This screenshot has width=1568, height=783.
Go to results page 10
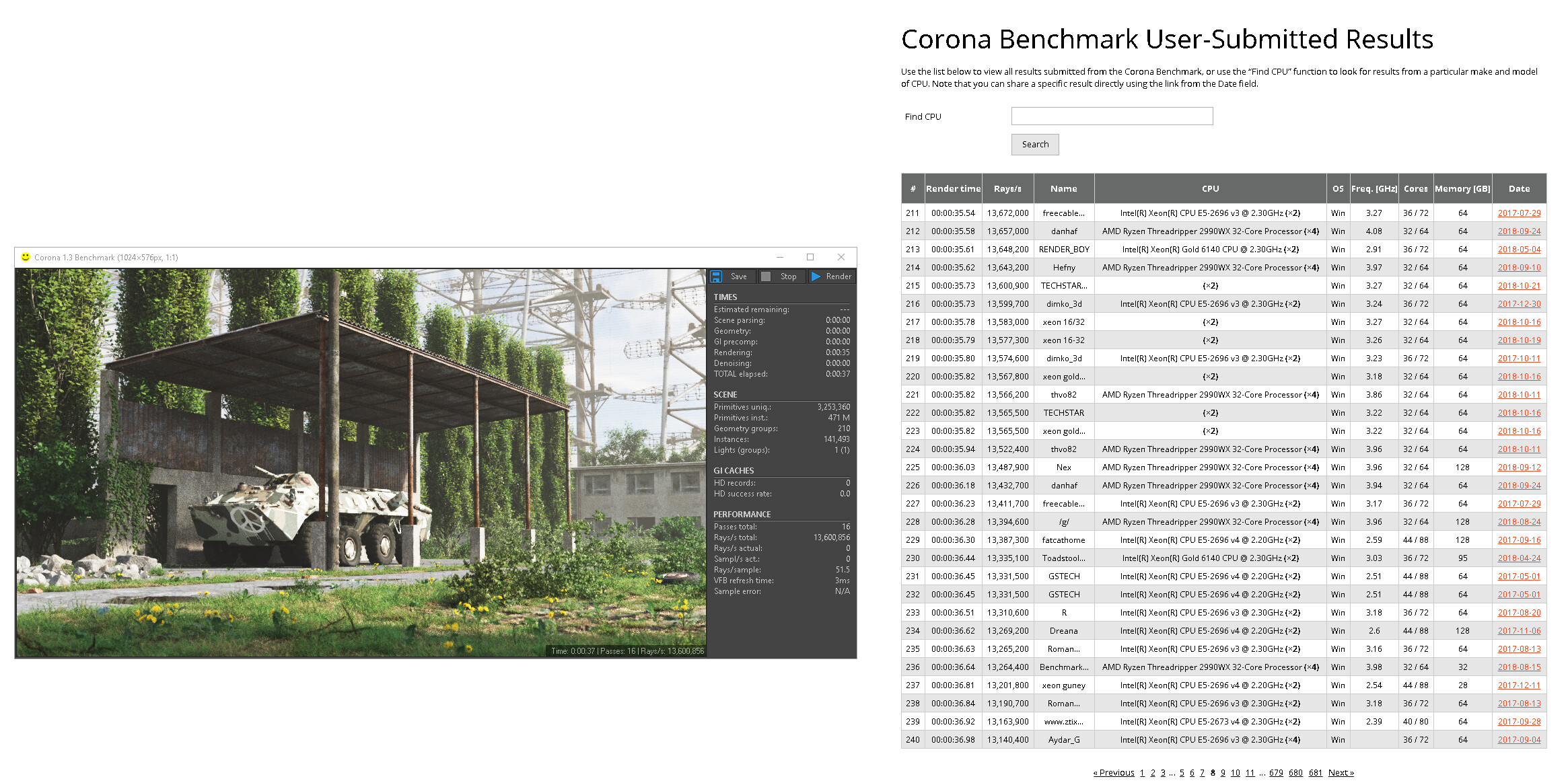[1236, 772]
